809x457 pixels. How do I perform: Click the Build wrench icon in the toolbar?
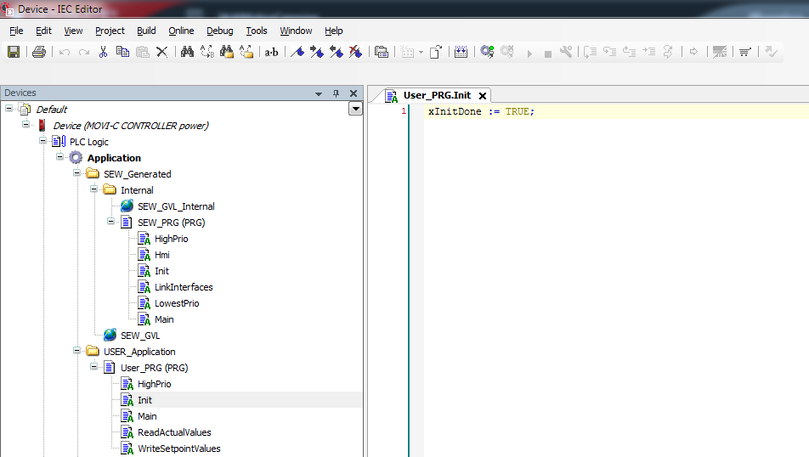click(566, 52)
